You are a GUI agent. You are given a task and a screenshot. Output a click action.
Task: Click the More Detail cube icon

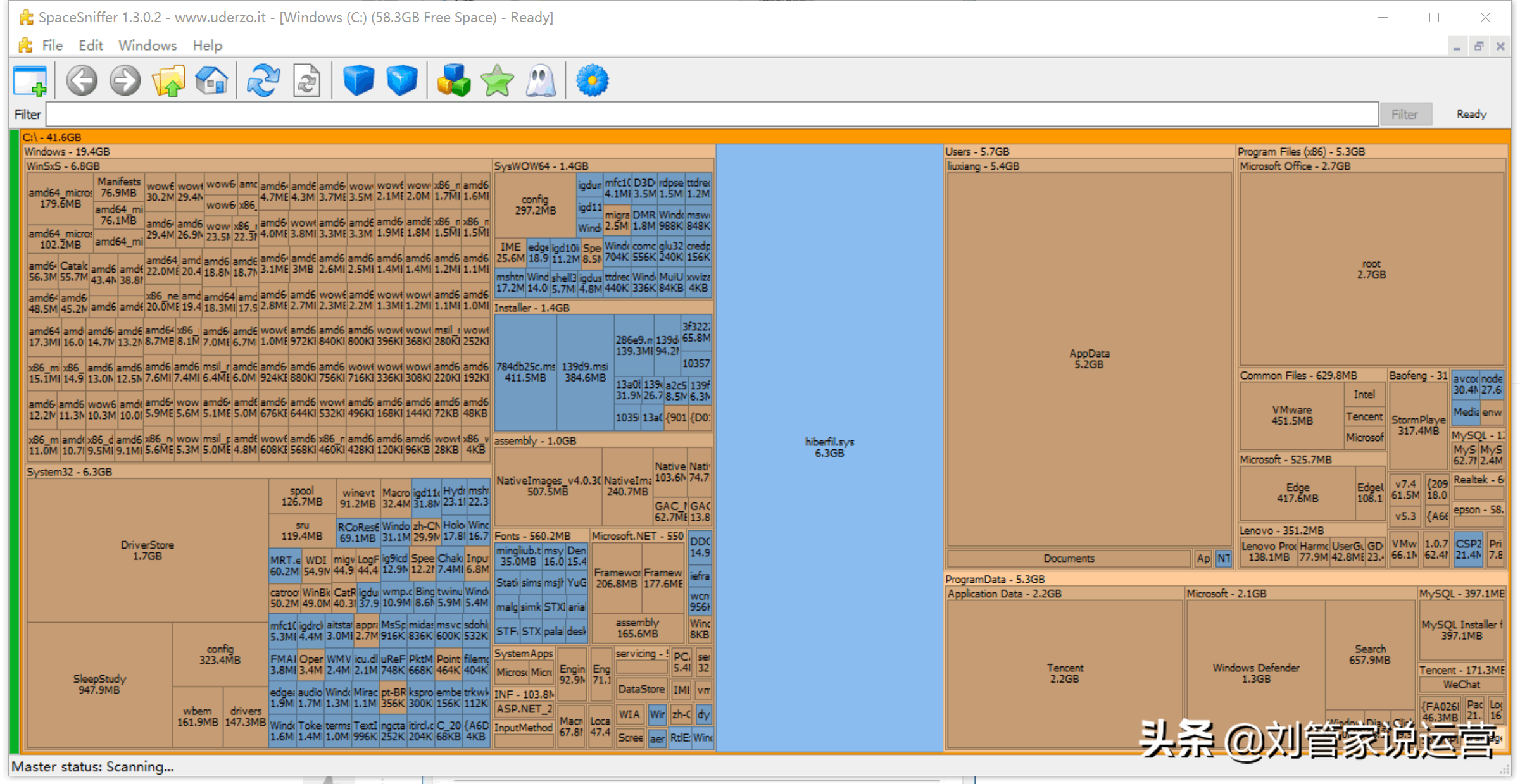[401, 81]
